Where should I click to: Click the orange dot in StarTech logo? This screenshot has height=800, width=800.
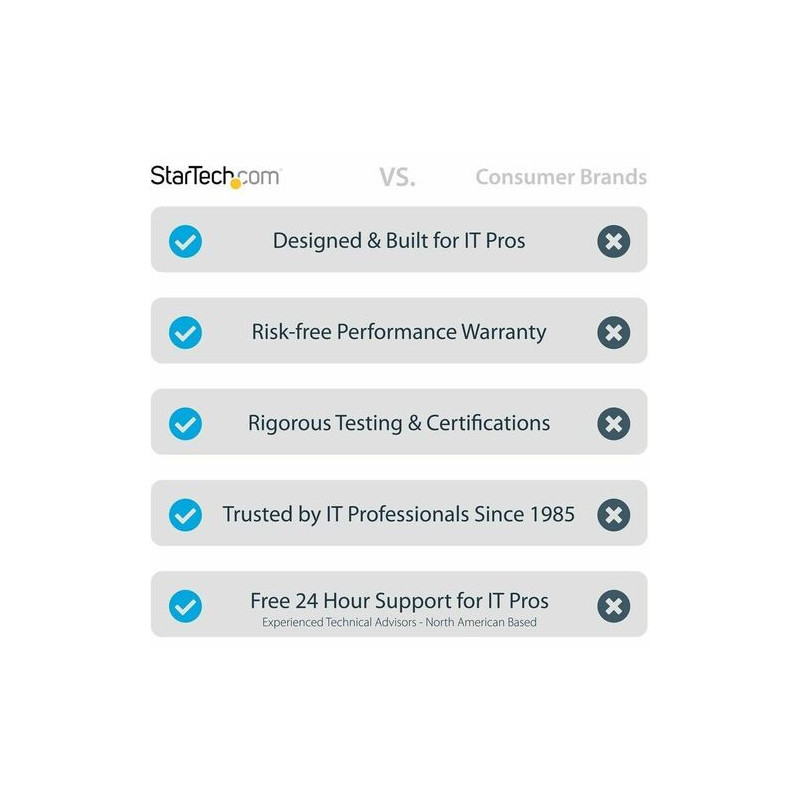236,184
